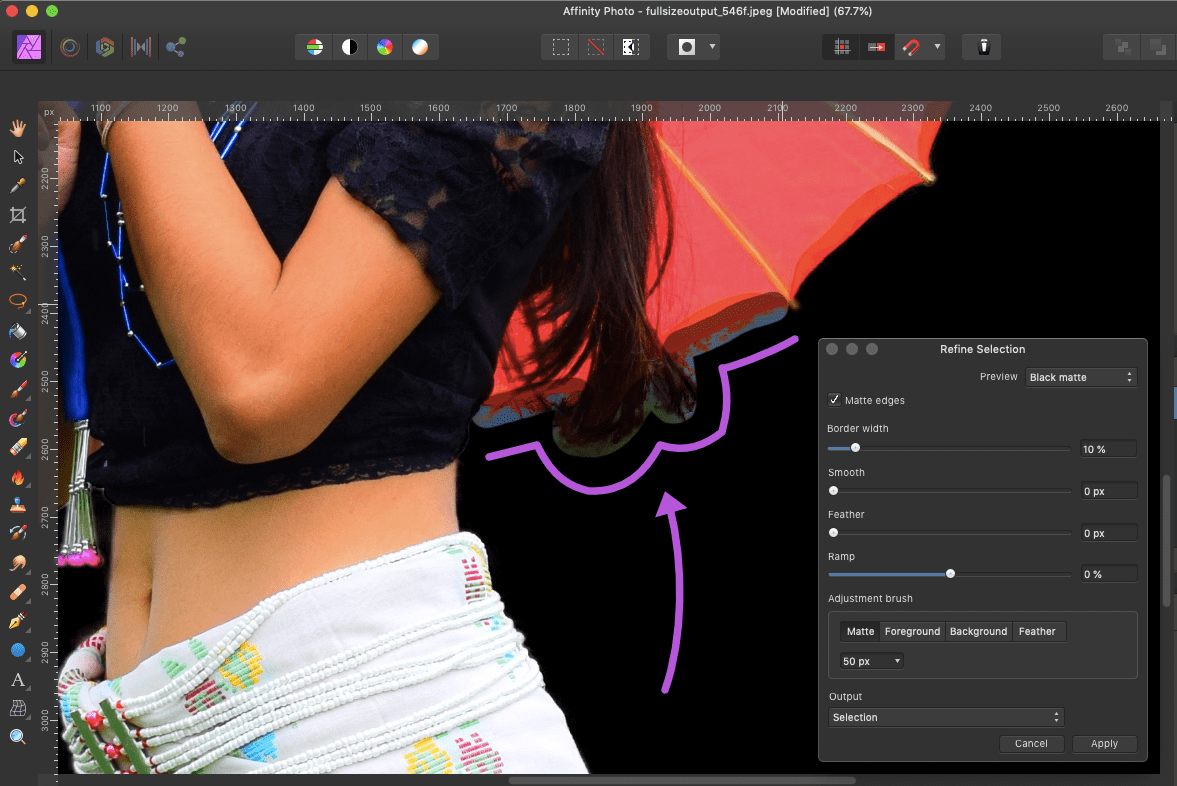Toggle the Quick Mask button
Screen dimensions: 1177x786
686,47
